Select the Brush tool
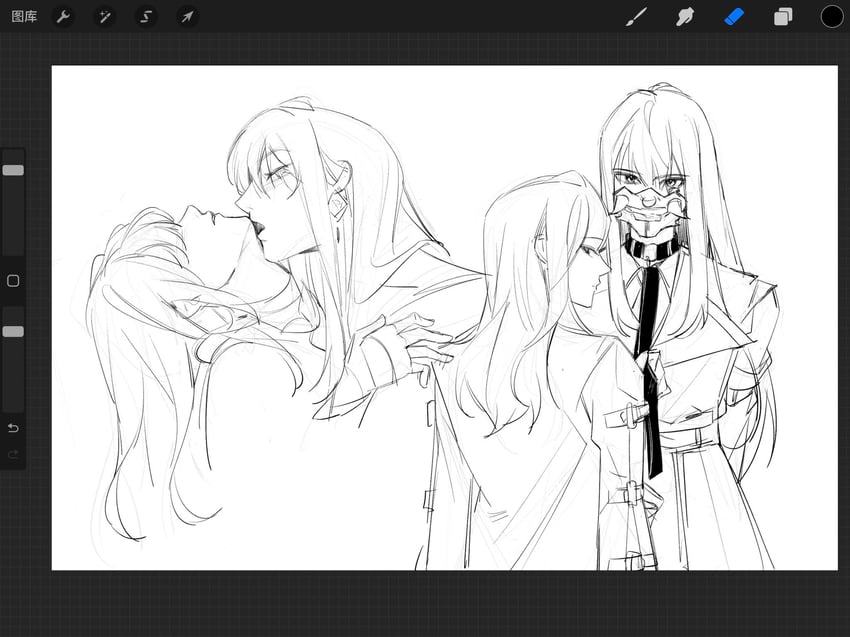The width and height of the screenshot is (850, 637). [636, 17]
